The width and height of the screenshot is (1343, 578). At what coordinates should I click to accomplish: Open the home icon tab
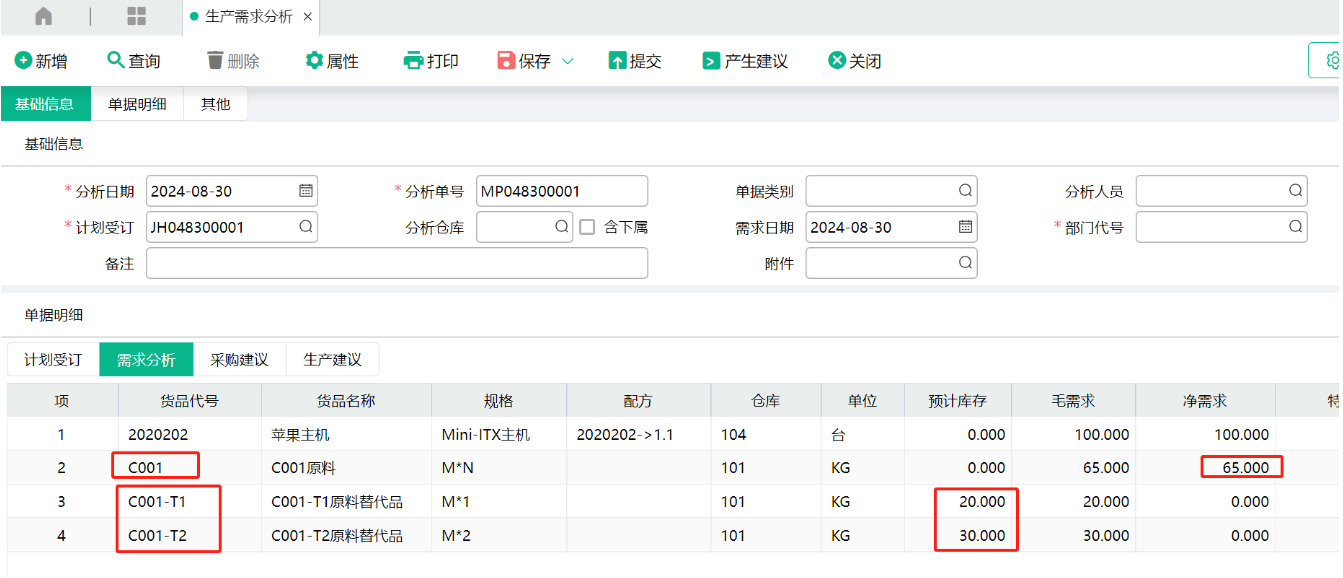(43, 16)
